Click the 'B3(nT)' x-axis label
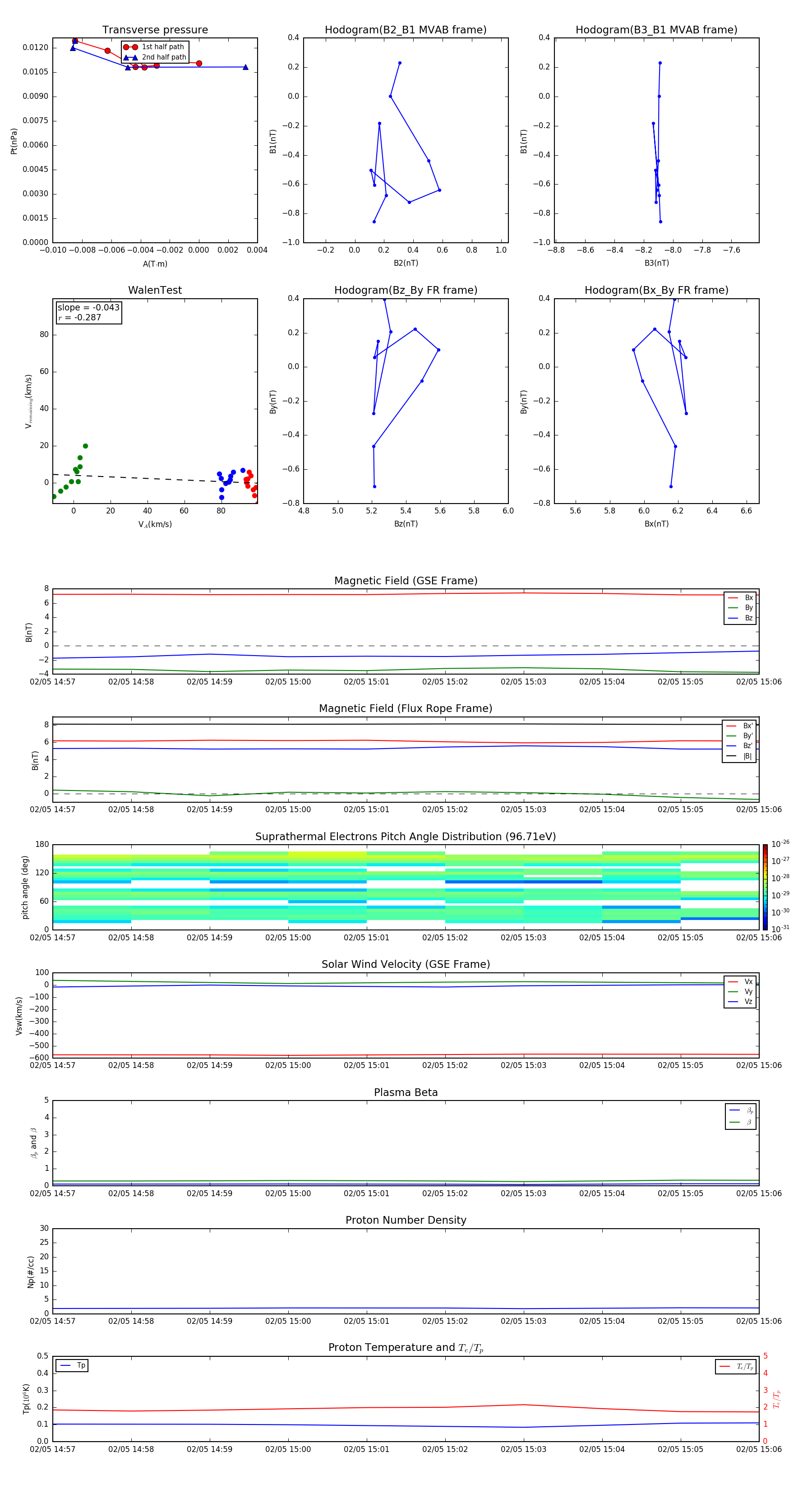812x1489 pixels. point(656,263)
